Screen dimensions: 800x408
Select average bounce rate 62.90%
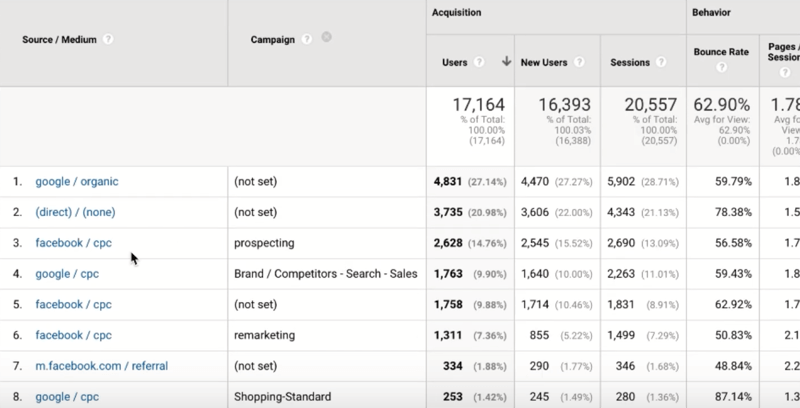tap(721, 105)
